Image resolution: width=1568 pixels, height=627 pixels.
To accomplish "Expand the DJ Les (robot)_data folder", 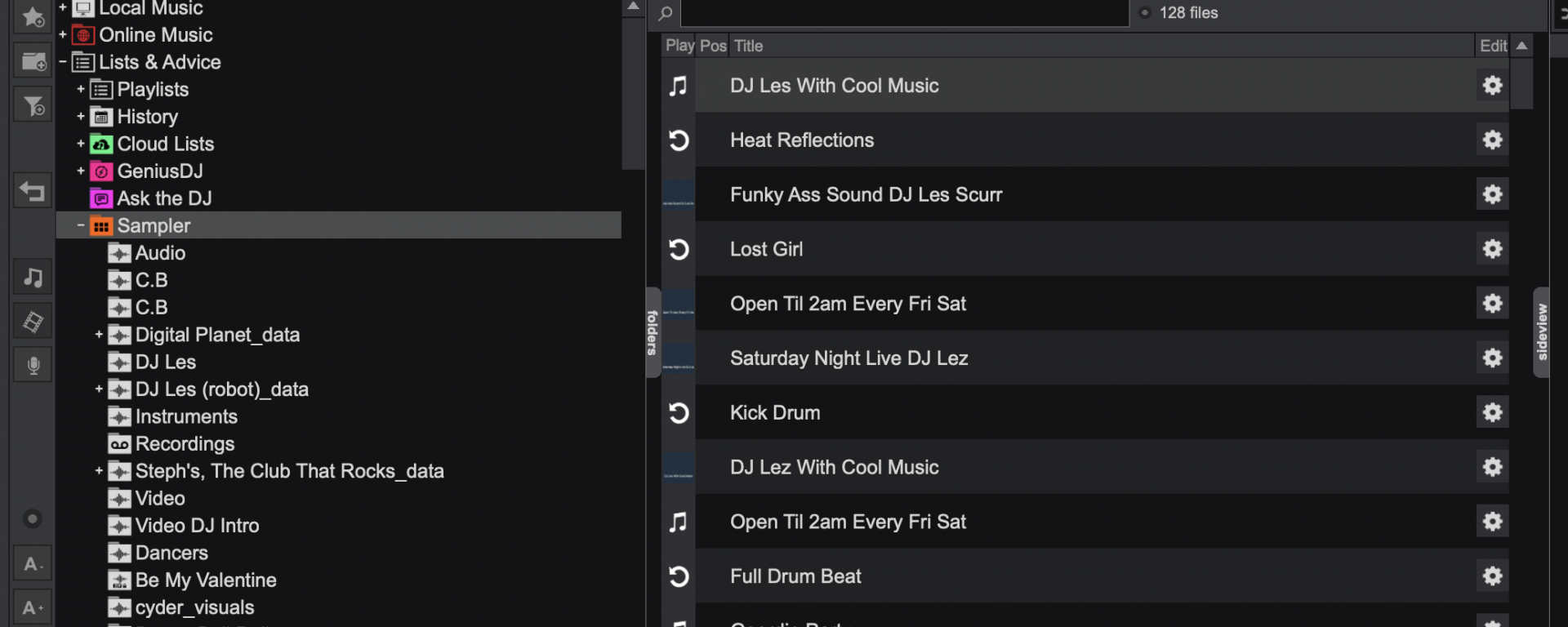I will pyautogui.click(x=99, y=389).
